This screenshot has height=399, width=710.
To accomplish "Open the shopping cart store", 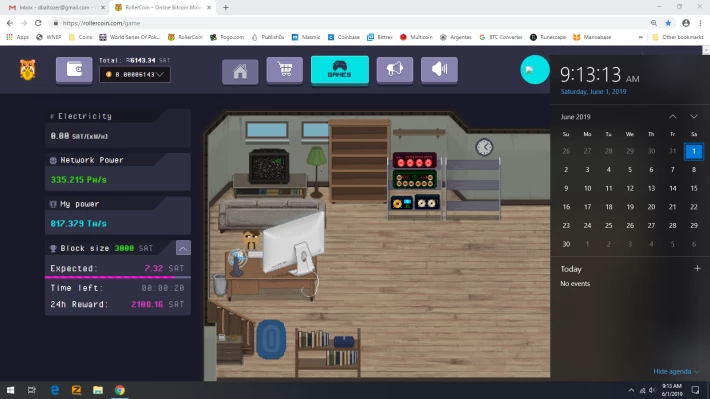I will tap(284, 70).
